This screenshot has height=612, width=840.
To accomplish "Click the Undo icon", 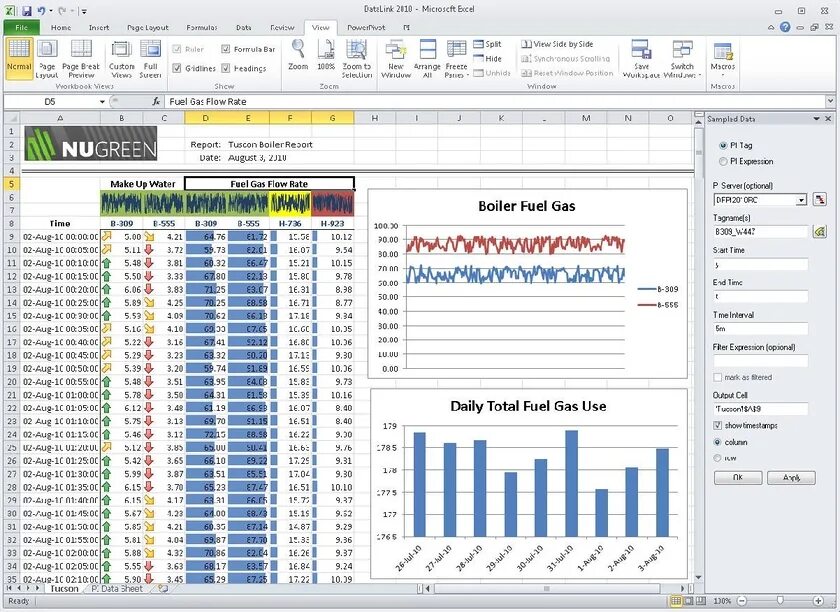I will [x=42, y=10].
